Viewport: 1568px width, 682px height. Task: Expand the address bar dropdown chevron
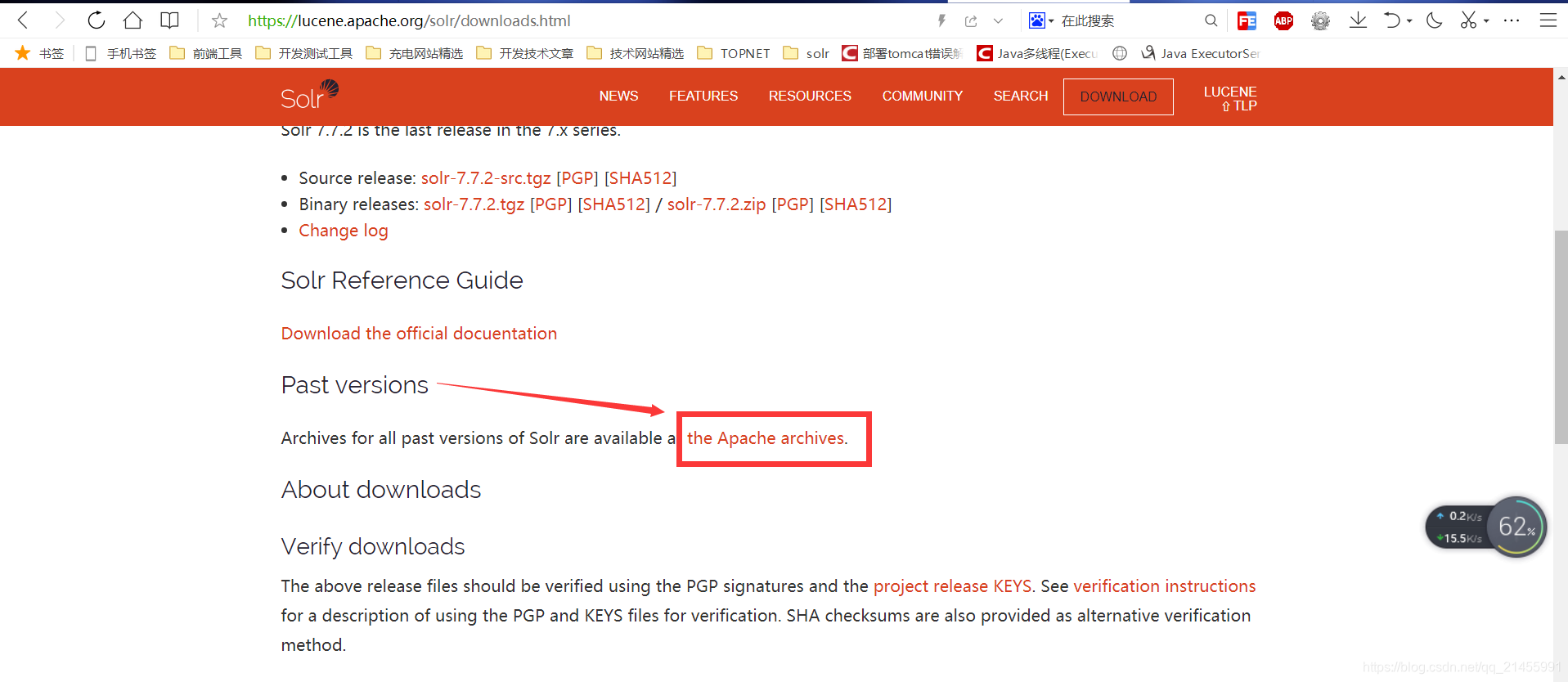pos(998,20)
